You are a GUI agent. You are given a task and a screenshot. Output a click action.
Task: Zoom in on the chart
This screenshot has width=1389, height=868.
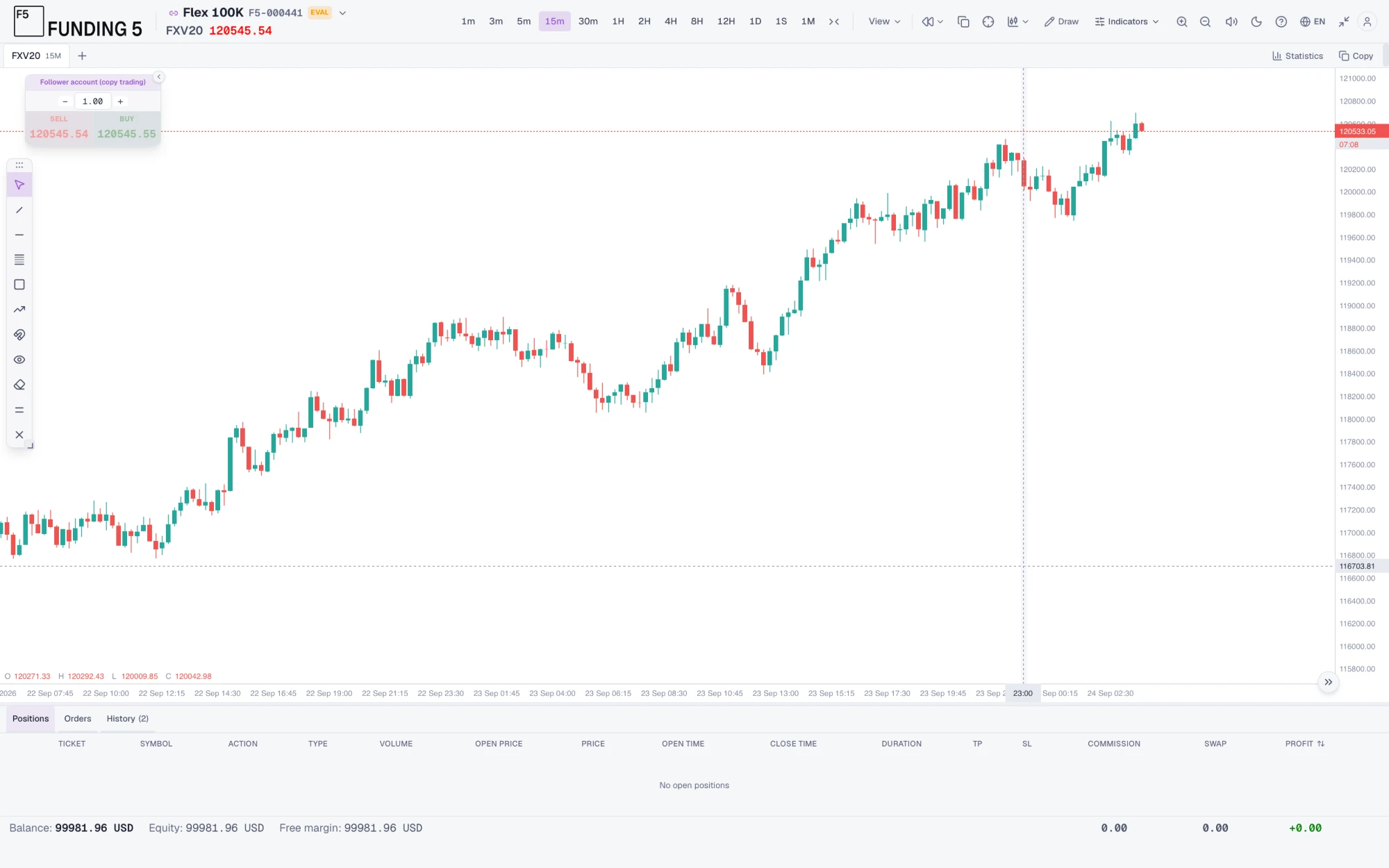point(1181,22)
